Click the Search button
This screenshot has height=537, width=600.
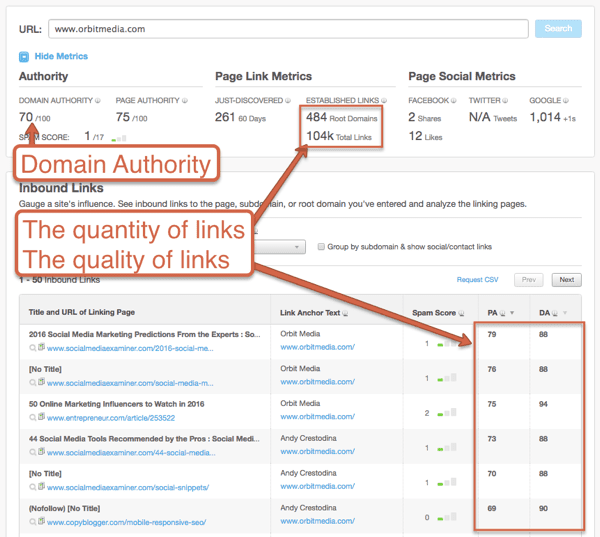tap(558, 29)
